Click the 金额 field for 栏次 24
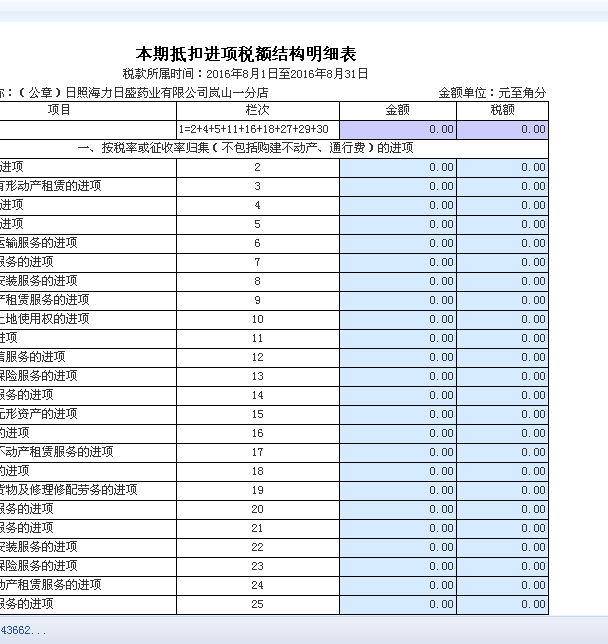608x644 pixels. pyautogui.click(x=398, y=585)
